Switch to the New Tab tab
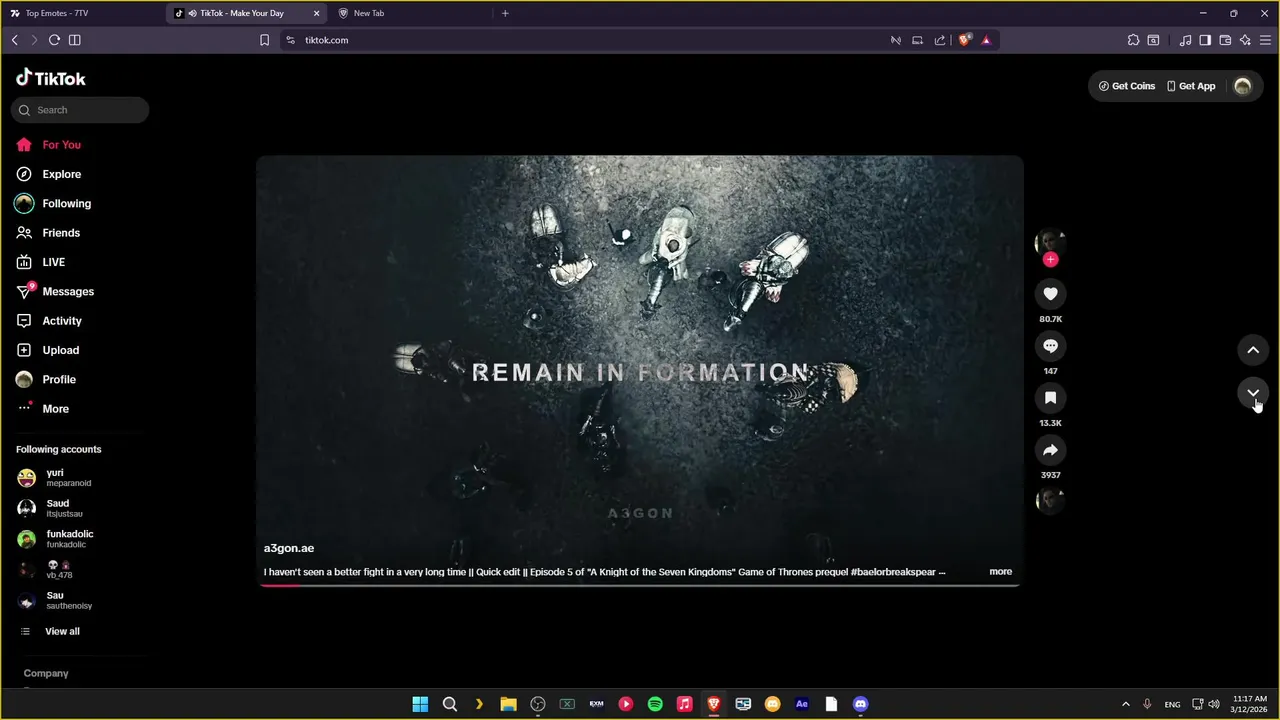This screenshot has height=720, width=1280. click(410, 13)
